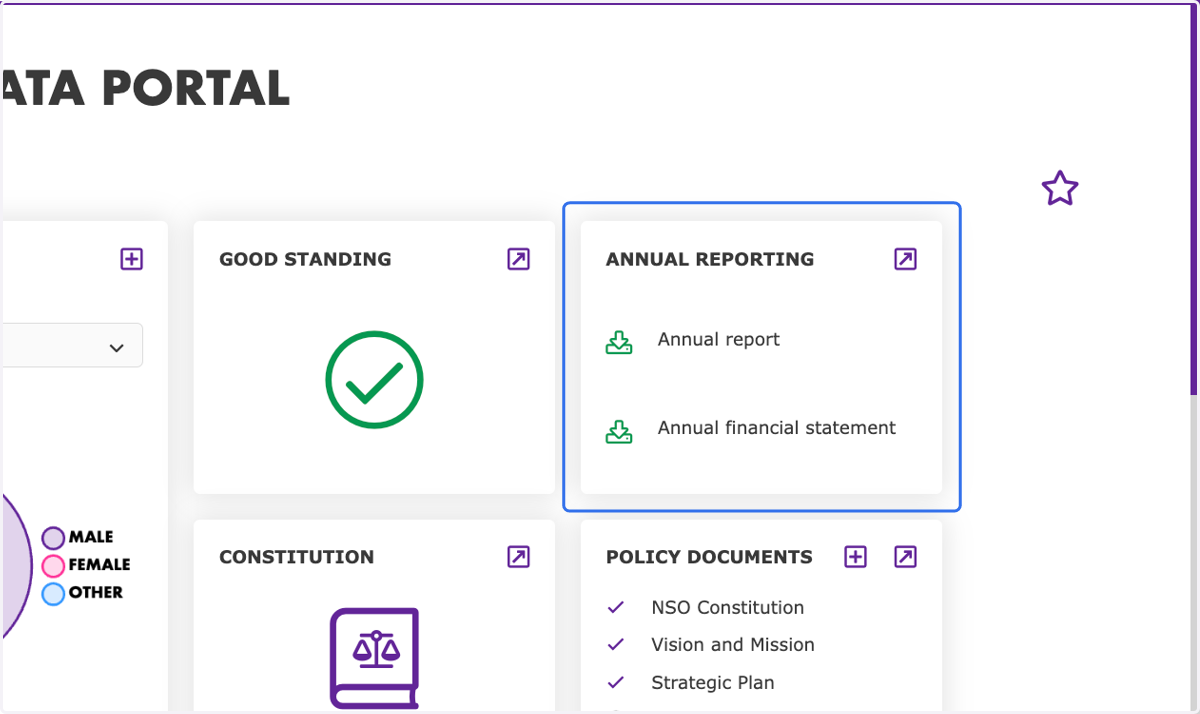Select Strategic Plan policy item
1200x714 pixels.
[713, 683]
